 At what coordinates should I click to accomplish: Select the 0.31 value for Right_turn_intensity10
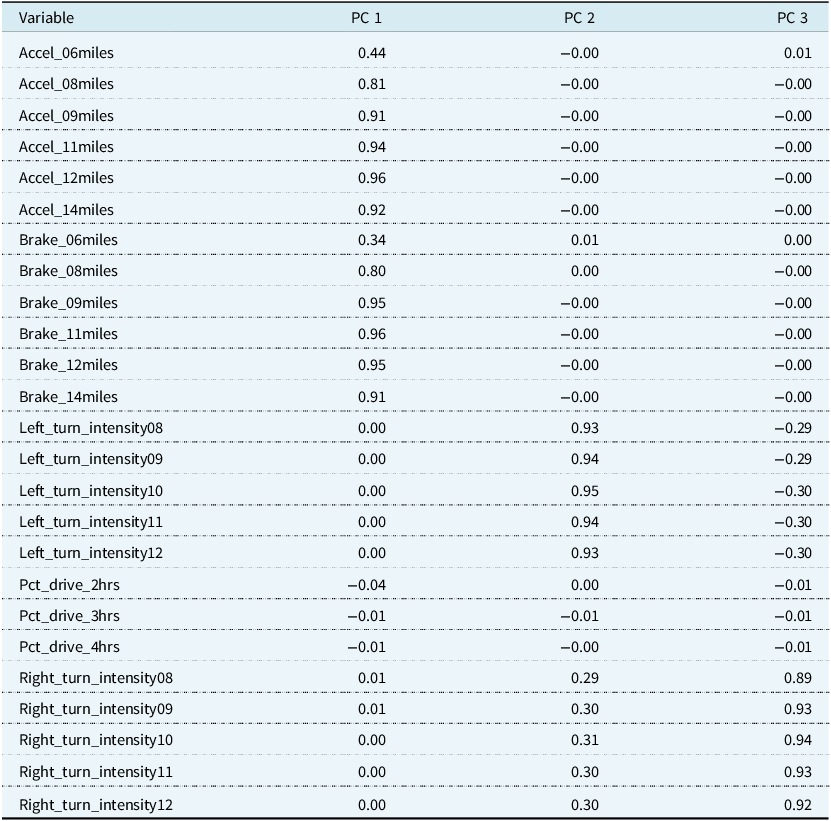585,740
